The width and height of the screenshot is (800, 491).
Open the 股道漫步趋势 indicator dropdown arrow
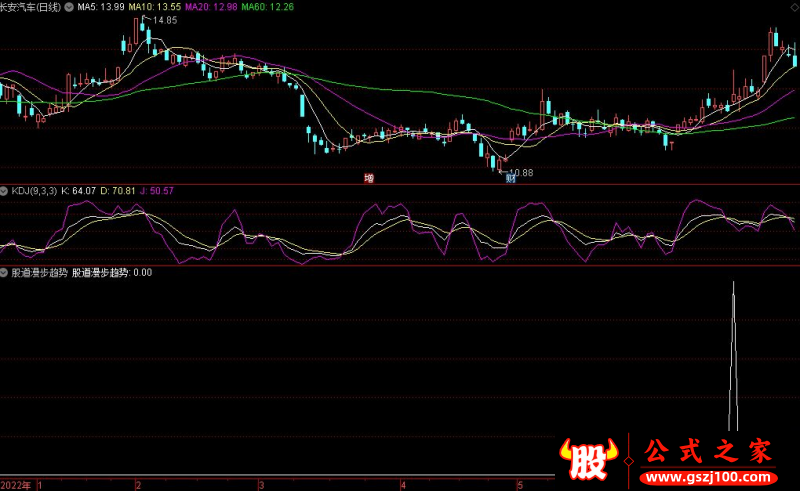[5, 272]
